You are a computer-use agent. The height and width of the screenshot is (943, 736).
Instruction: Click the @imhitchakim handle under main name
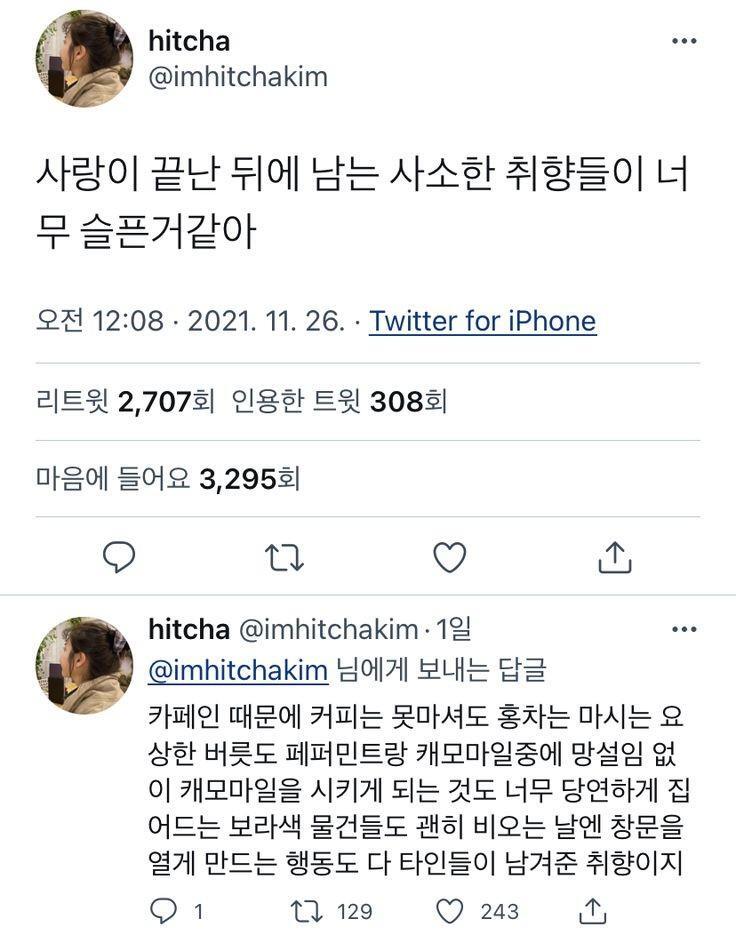coord(238,77)
